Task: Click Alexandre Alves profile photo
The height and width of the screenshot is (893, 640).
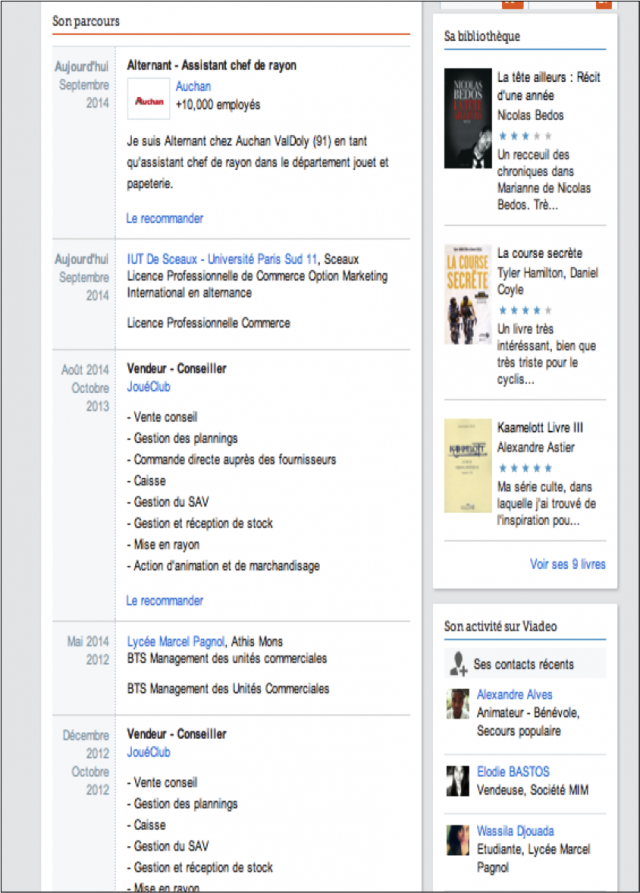Action: coord(459,704)
